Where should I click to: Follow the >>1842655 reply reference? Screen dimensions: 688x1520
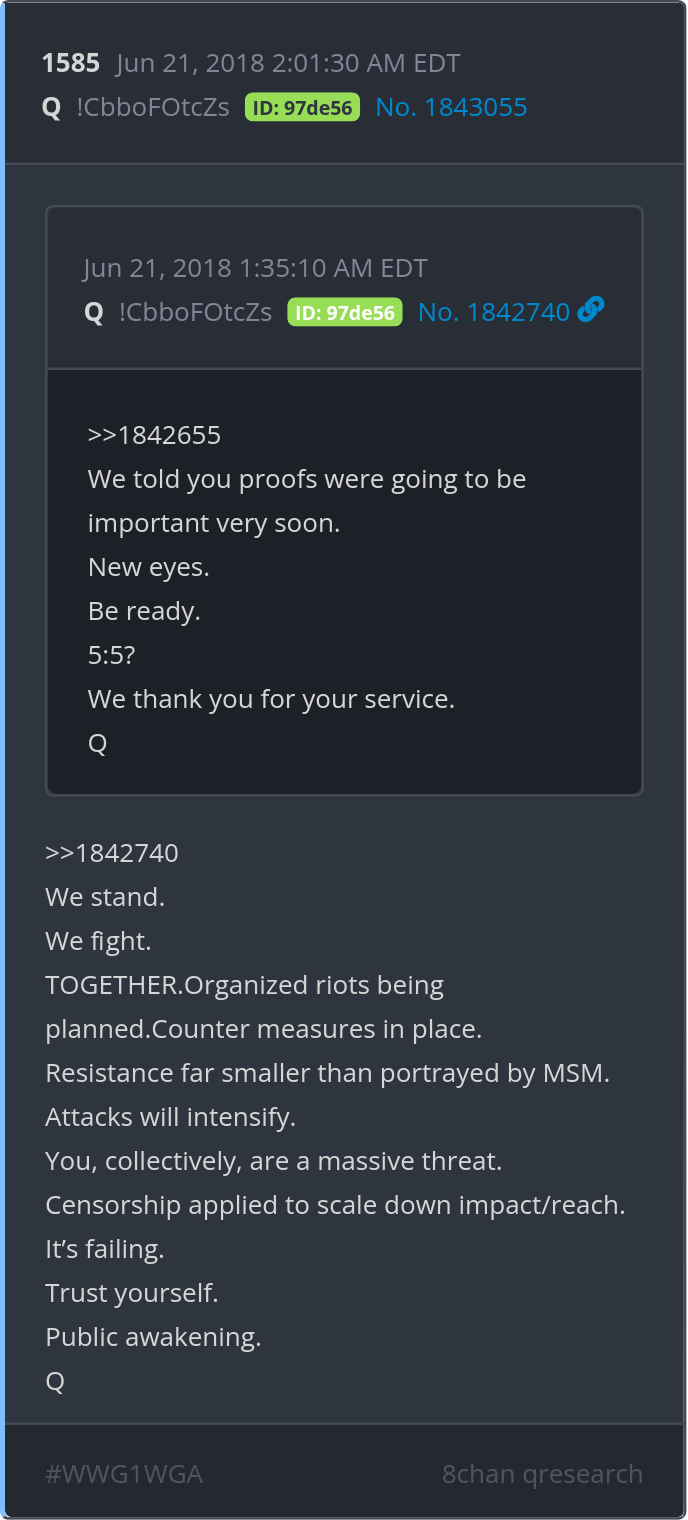[x=154, y=436]
